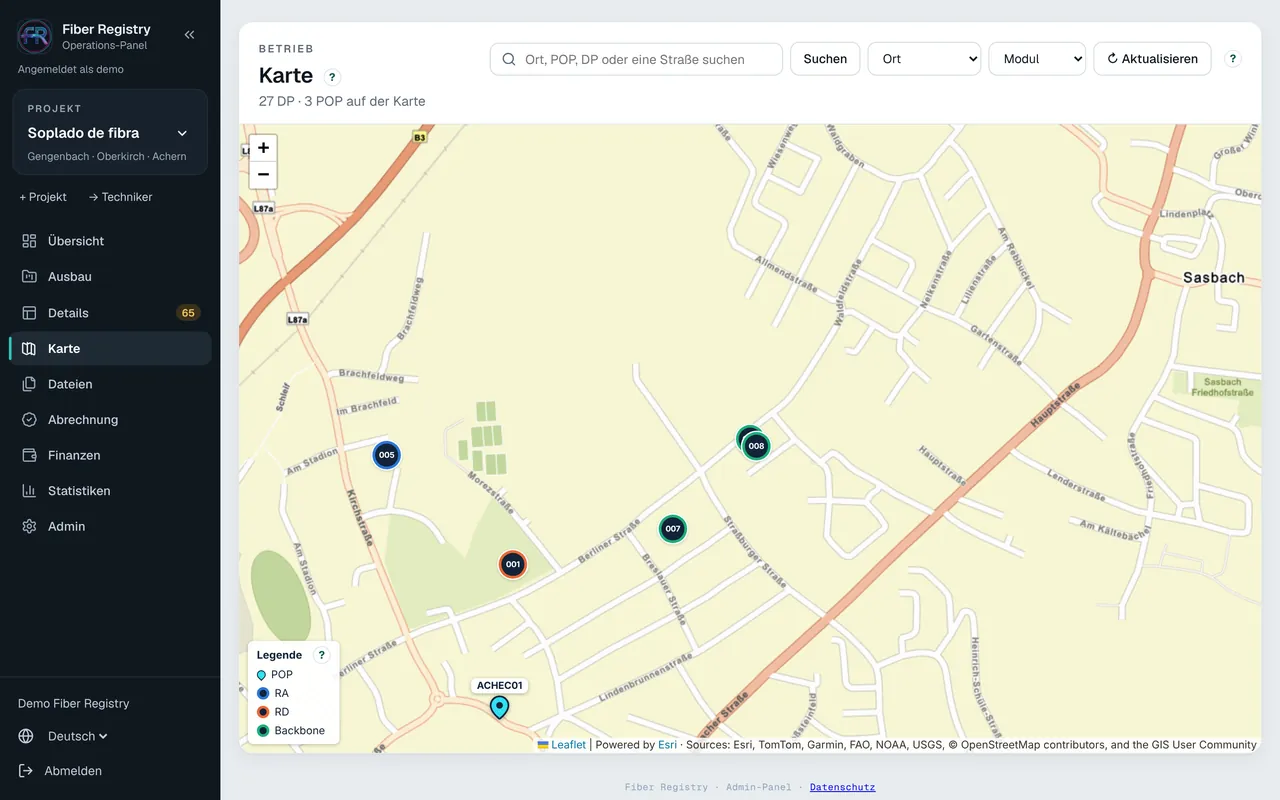Screen dimensions: 1280x800
Task: Open Admin settings in the sidebar
Action: [x=110, y=527]
